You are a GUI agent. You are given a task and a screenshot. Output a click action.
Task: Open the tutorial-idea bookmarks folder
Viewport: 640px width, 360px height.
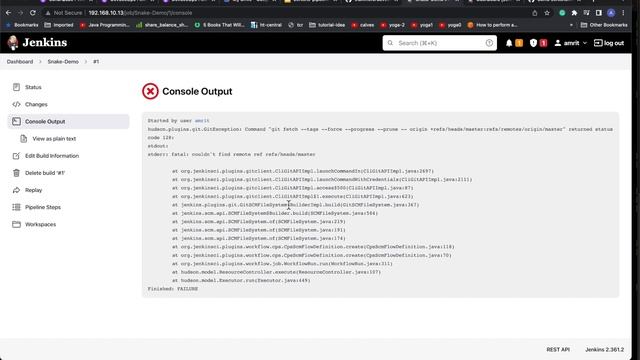pyautogui.click(x=327, y=25)
